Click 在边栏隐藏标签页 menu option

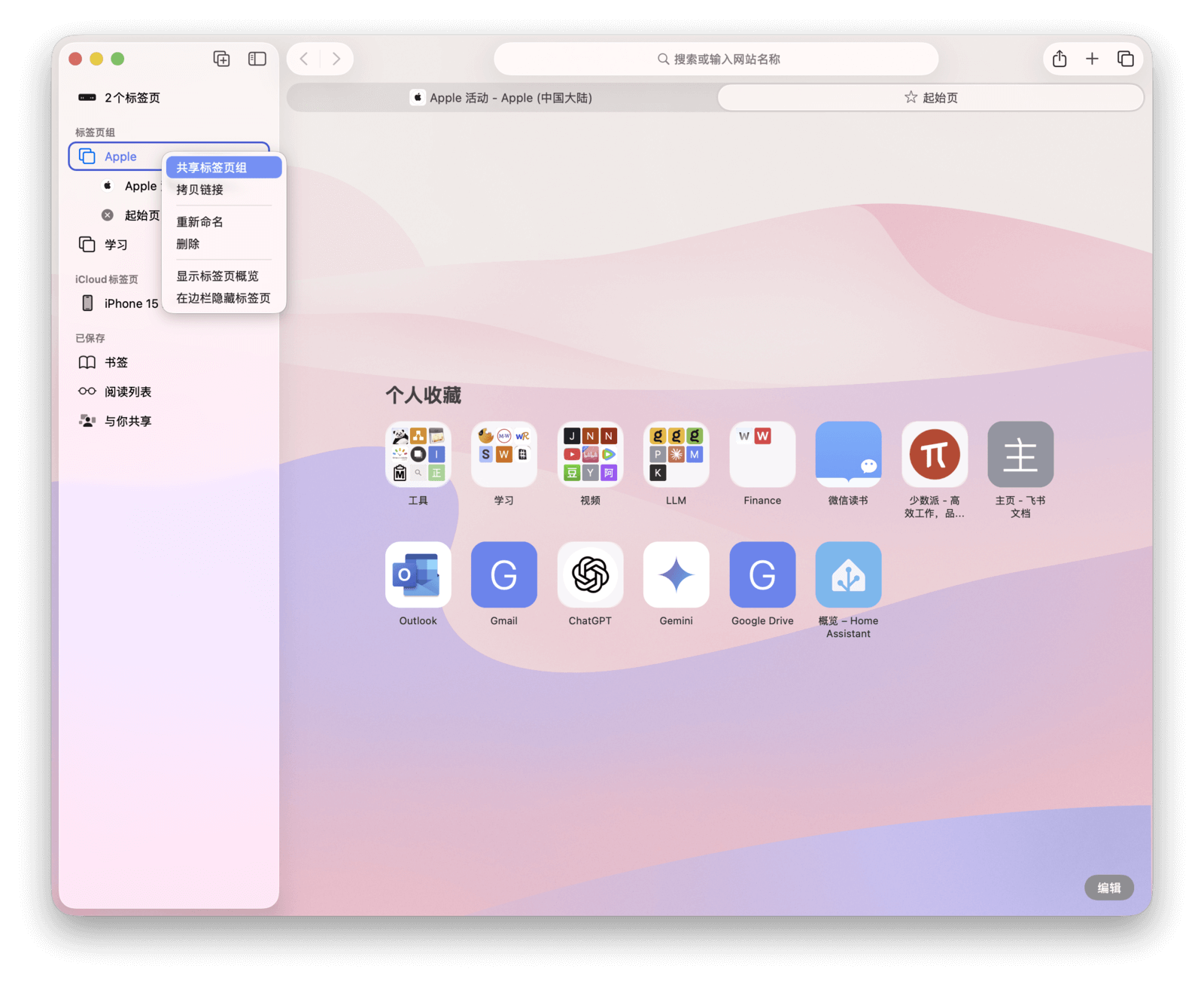point(223,298)
